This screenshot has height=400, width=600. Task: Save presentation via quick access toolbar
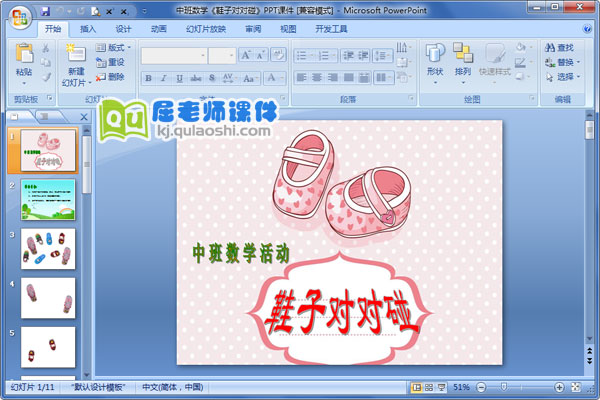(x=45, y=11)
